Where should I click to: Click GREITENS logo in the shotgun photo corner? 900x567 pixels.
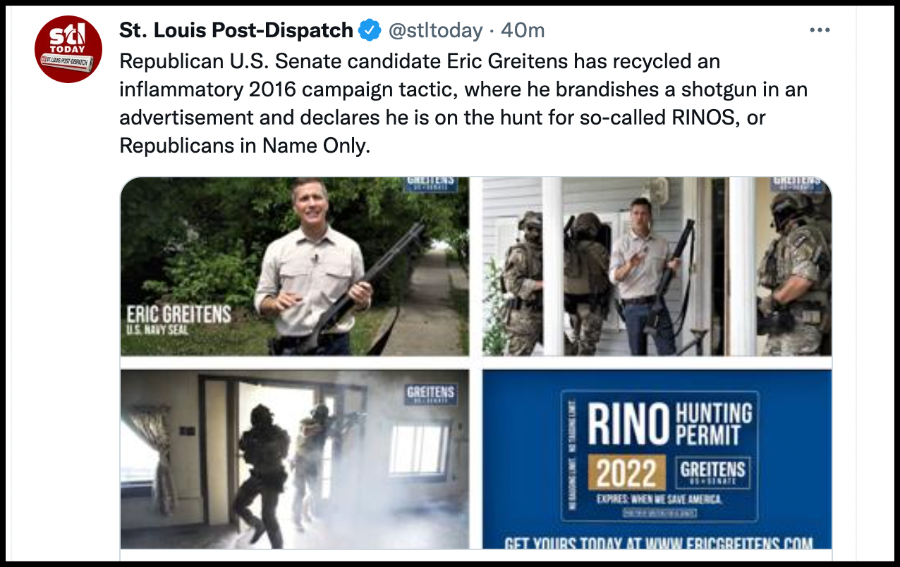430,184
